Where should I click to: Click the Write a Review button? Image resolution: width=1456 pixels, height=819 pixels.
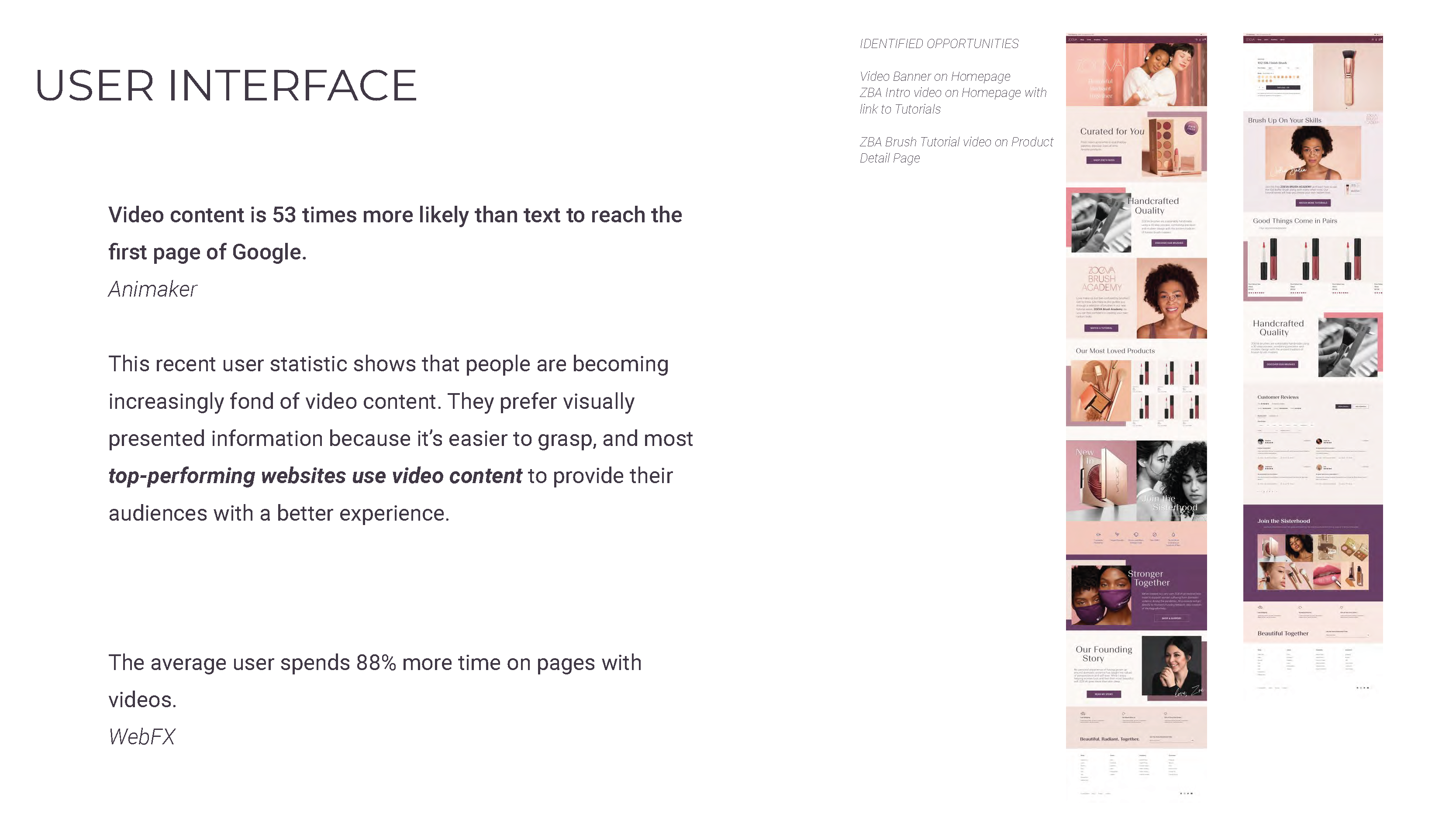pos(1343,406)
